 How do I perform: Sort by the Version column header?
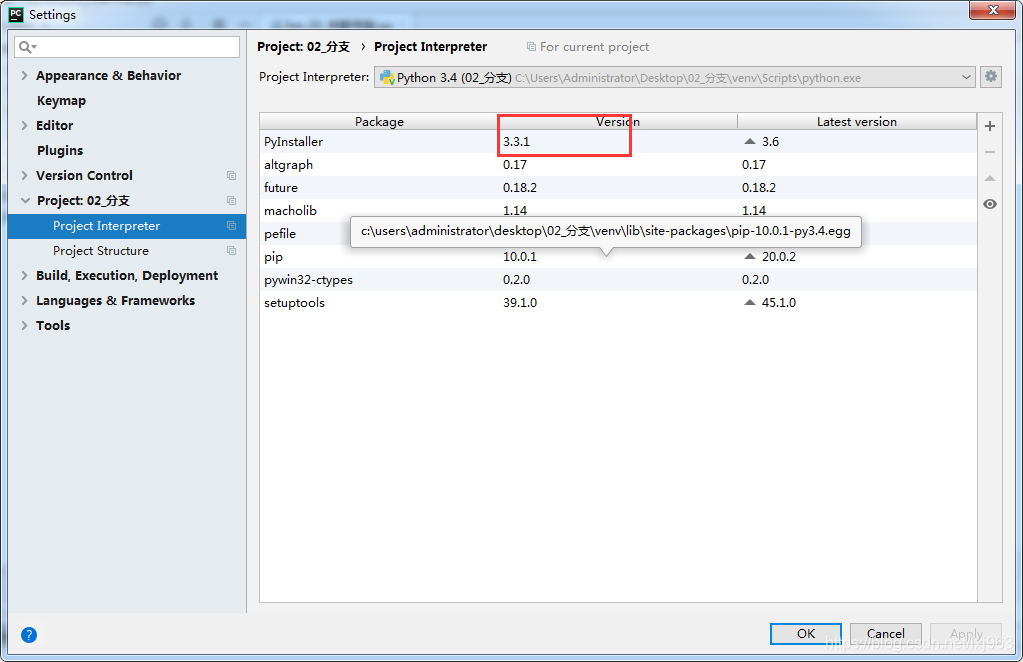[618, 121]
